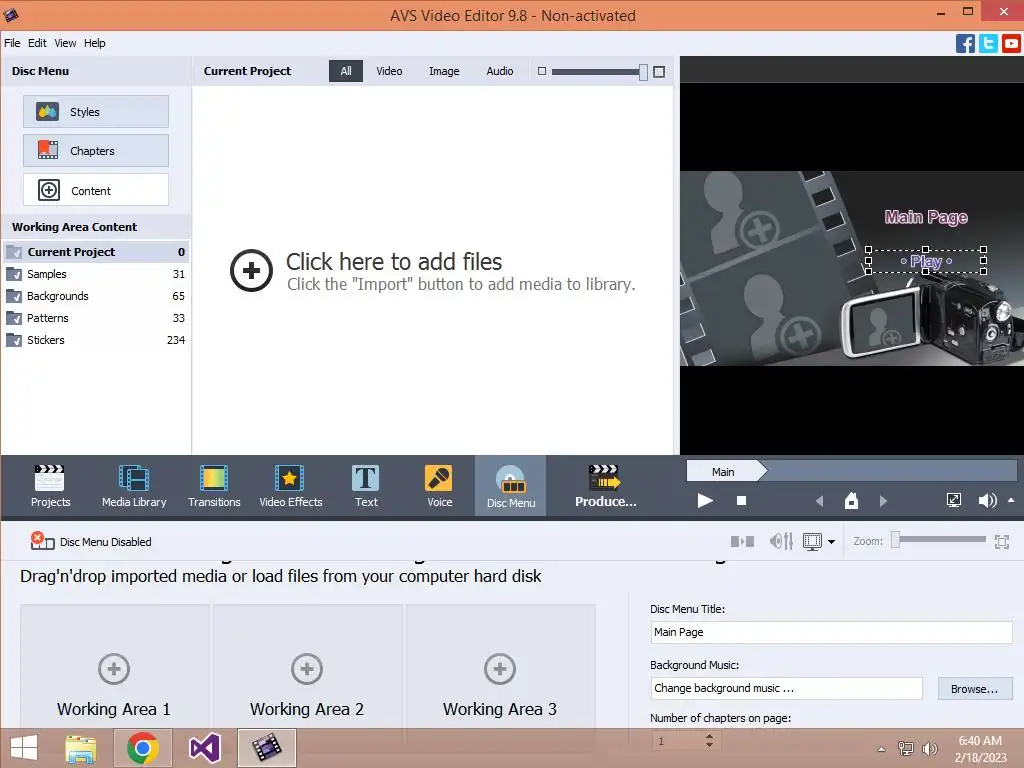The image size is (1024, 768).
Task: Open the YouTube link icon
Action: [x=1011, y=44]
